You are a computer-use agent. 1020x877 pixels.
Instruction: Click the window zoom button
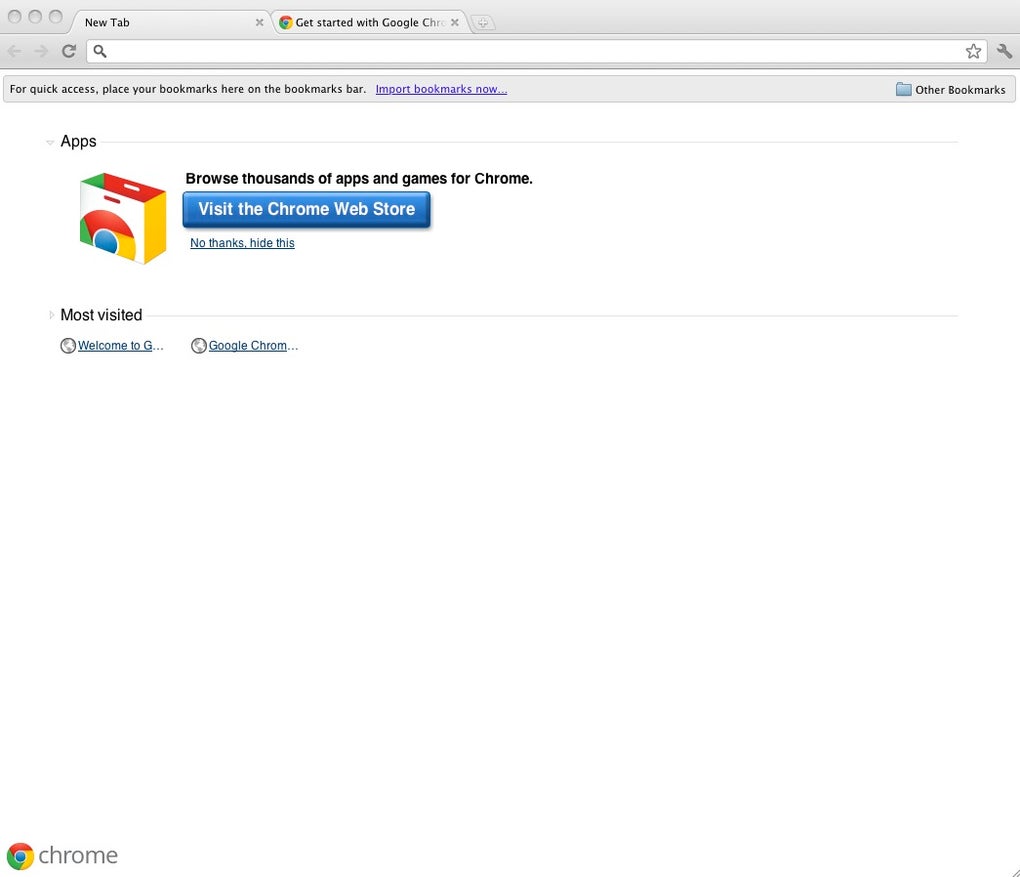point(56,16)
